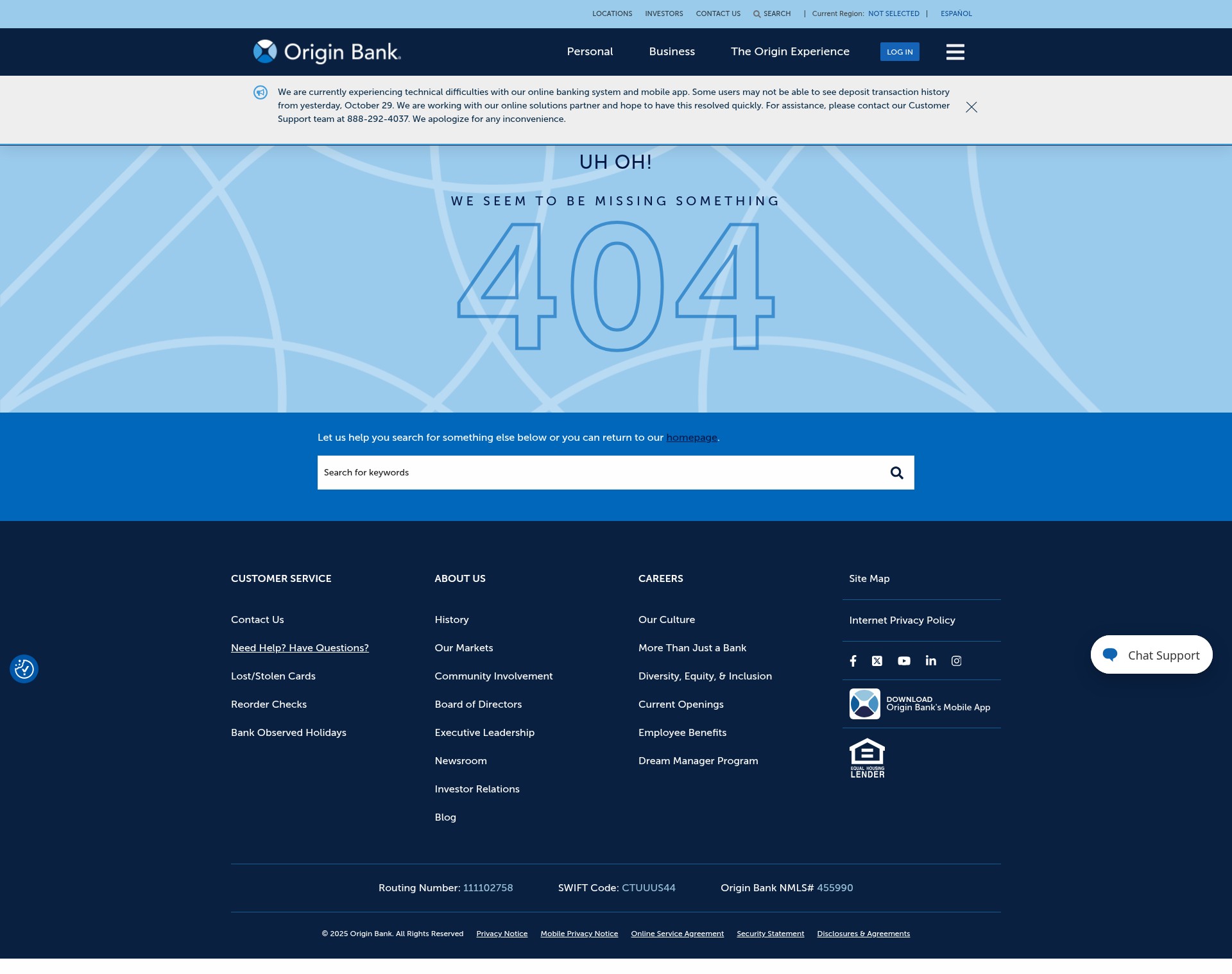Open Mobile Privacy Notice link
Screen dimensions: 1232x974
[x=579, y=934]
